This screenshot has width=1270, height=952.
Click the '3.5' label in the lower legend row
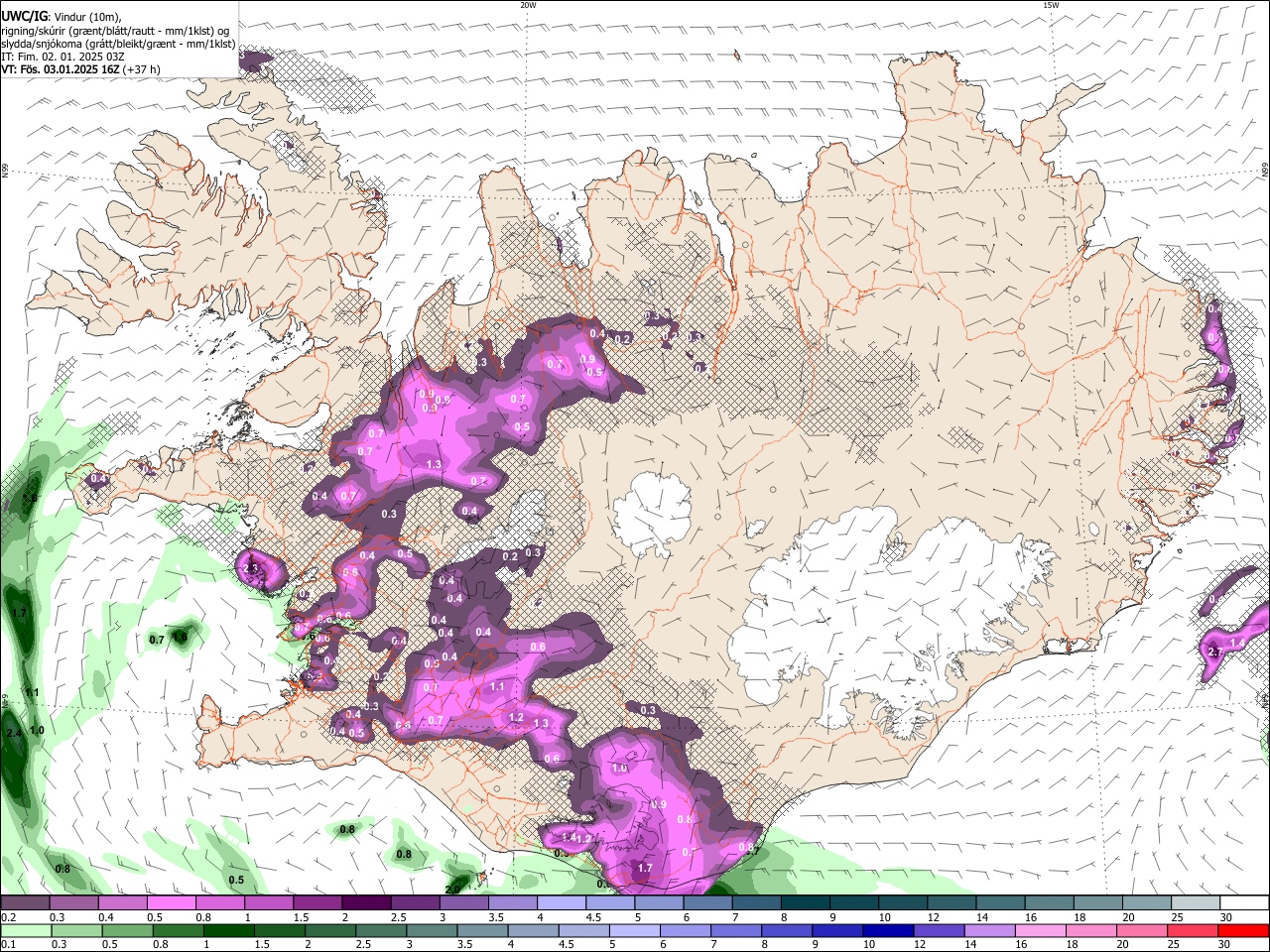(463, 944)
